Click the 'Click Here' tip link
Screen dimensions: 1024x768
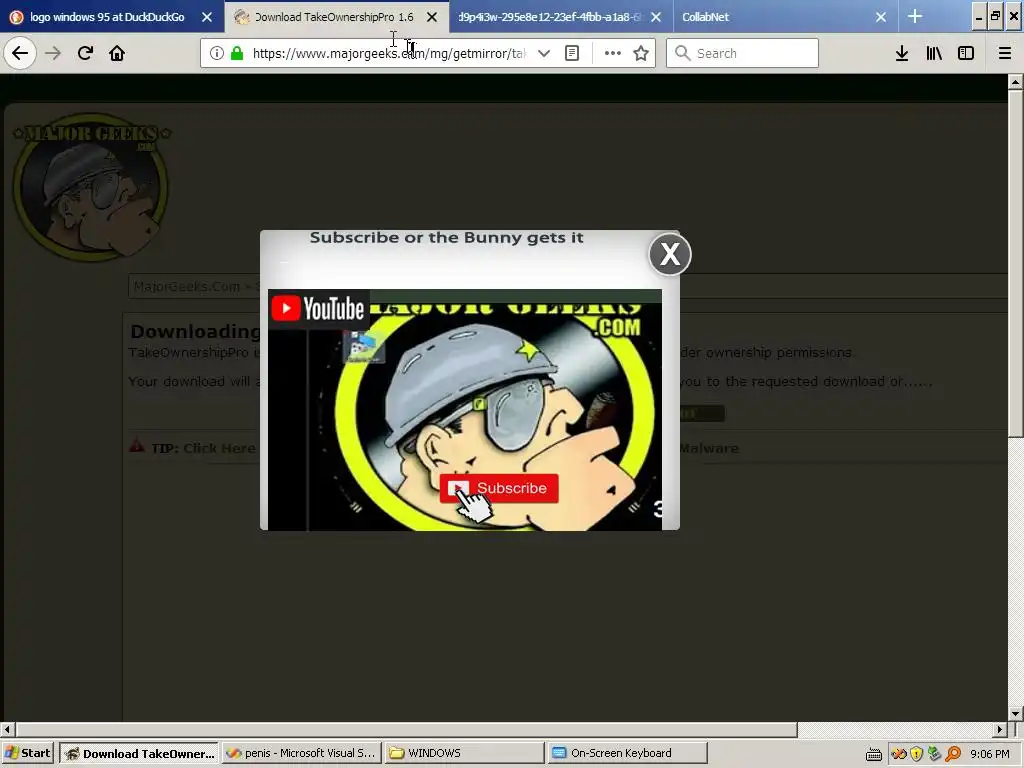click(219, 448)
